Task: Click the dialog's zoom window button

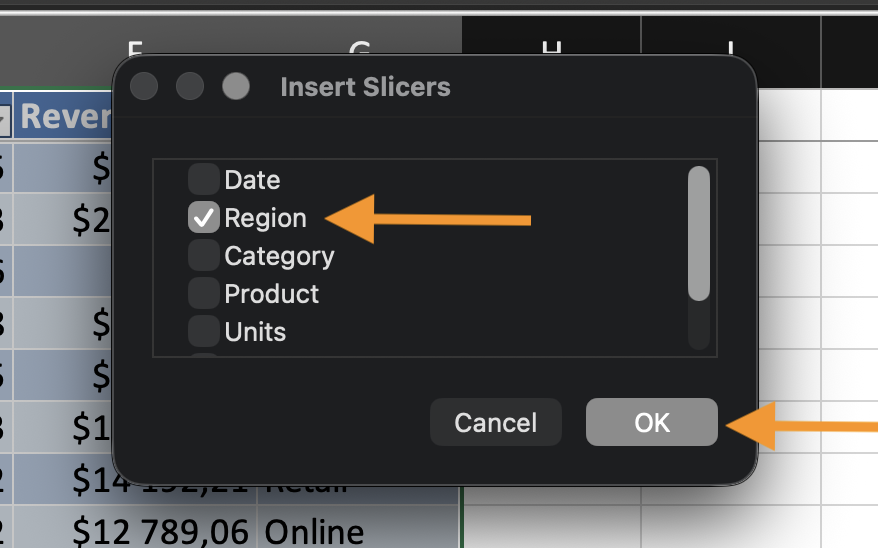Action: [x=236, y=87]
